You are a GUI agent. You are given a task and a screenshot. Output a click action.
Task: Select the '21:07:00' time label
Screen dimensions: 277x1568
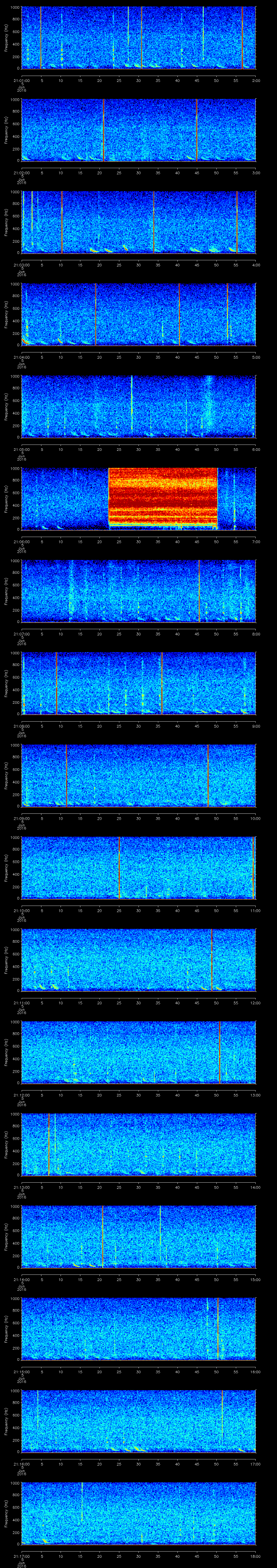[21, 634]
